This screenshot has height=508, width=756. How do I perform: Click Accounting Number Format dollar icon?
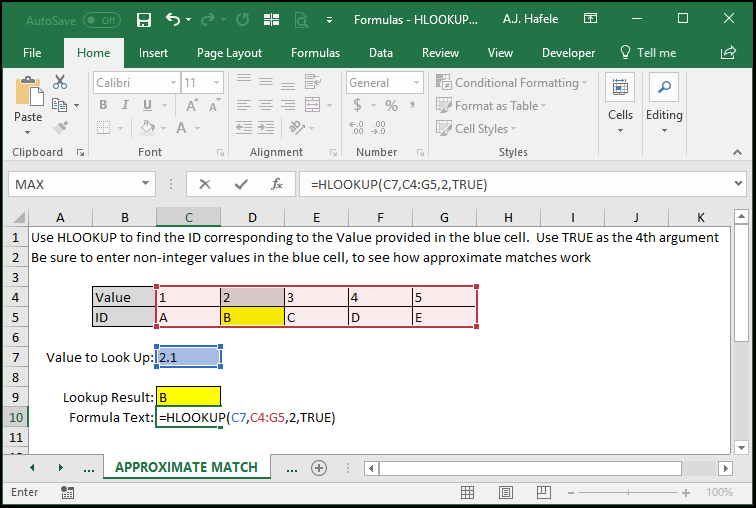click(357, 105)
